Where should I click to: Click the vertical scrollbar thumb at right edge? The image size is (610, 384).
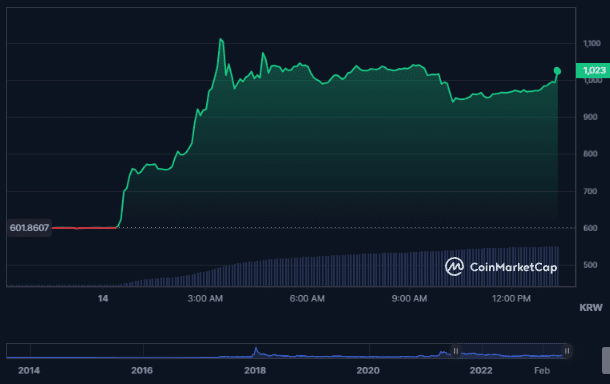pos(606,360)
